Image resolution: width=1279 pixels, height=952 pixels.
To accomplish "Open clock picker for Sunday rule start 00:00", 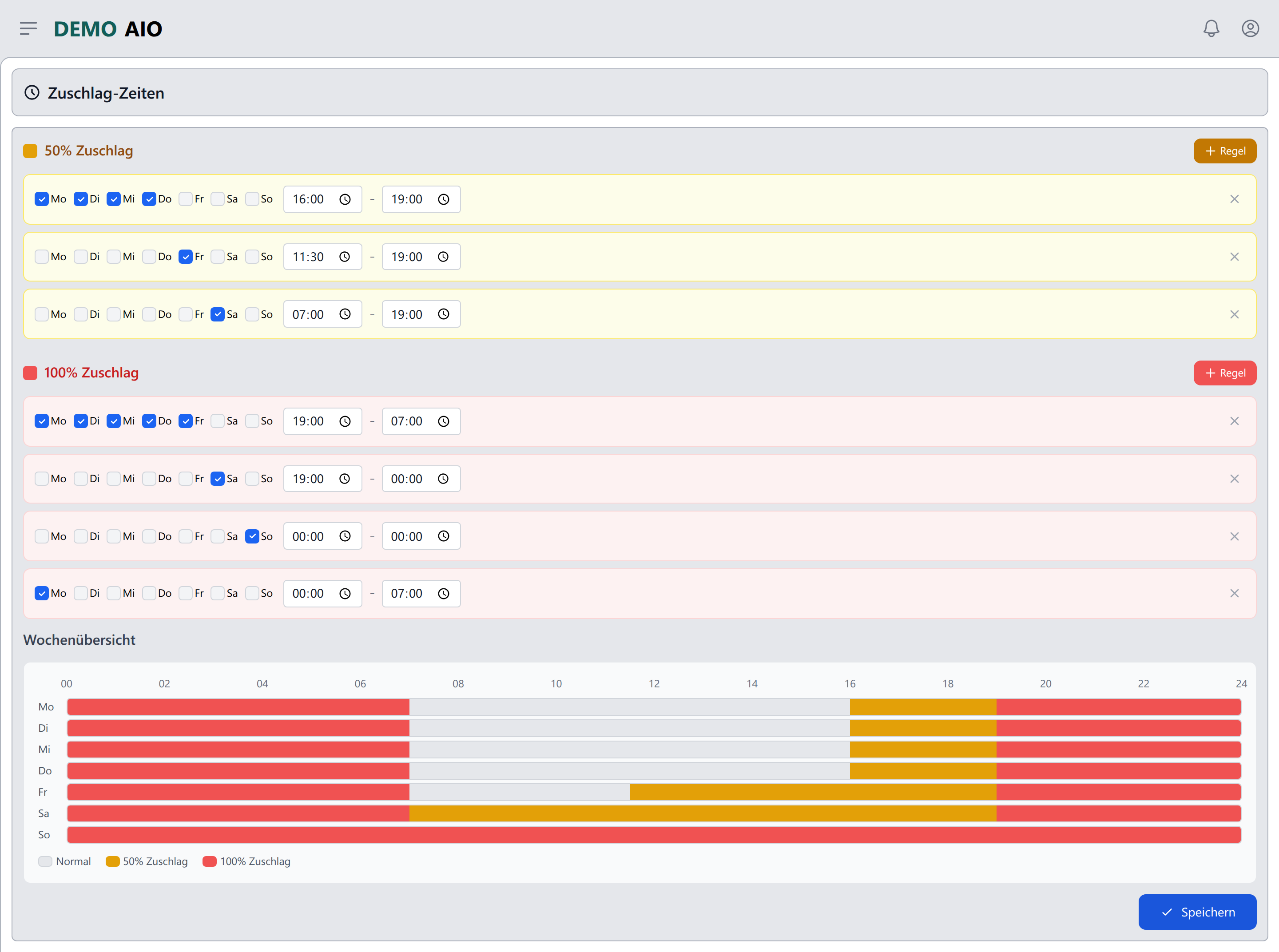I will click(345, 536).
